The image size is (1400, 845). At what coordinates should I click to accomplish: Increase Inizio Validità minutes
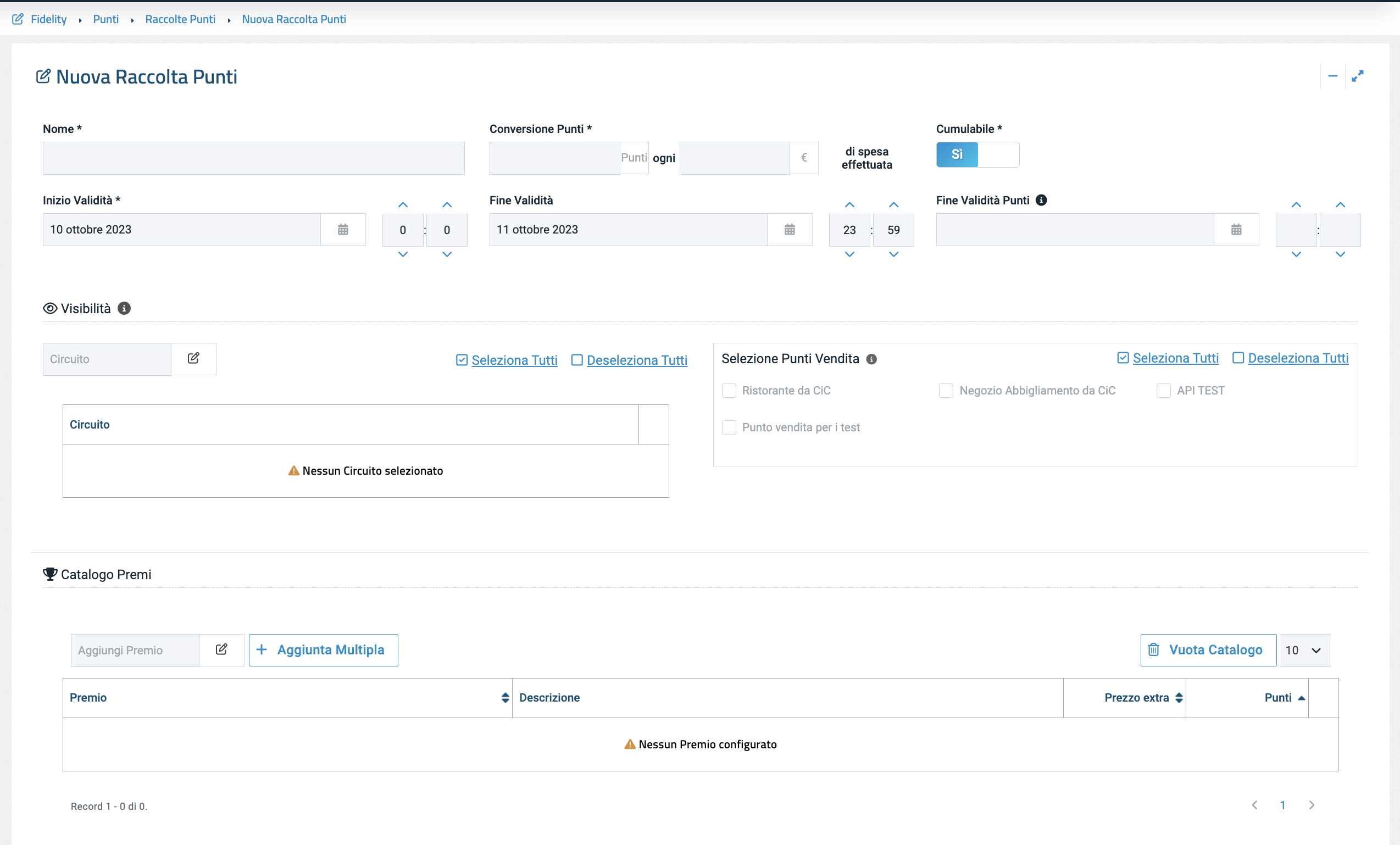pos(447,204)
